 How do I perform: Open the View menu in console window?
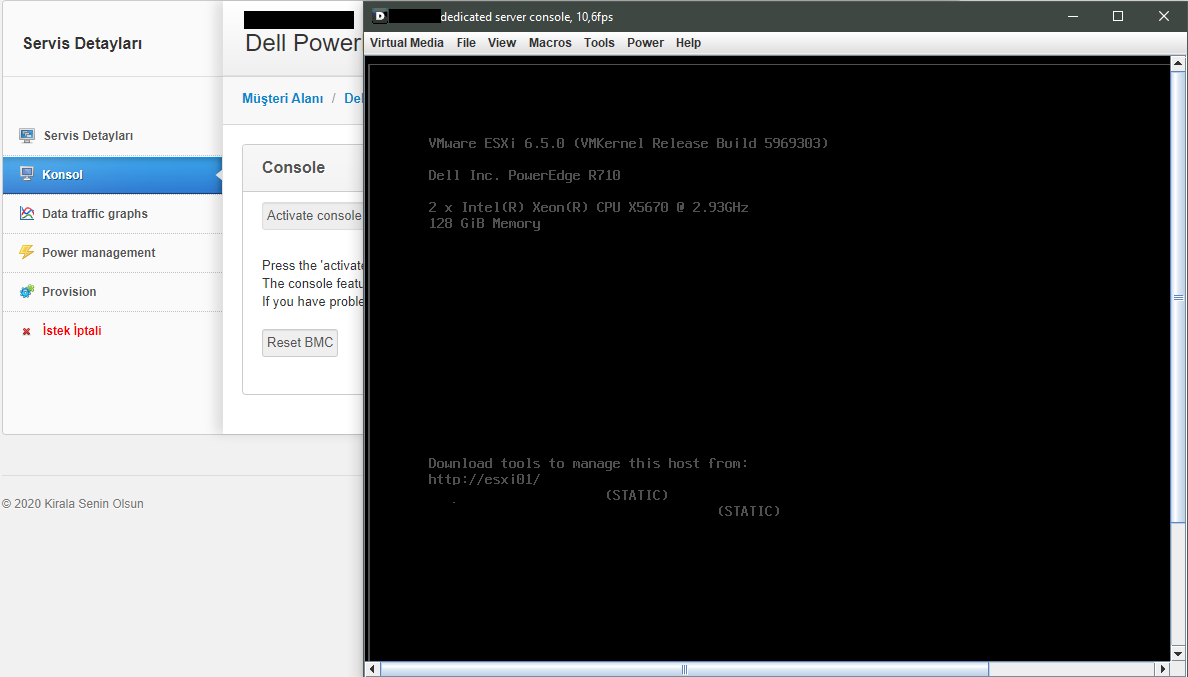[502, 43]
